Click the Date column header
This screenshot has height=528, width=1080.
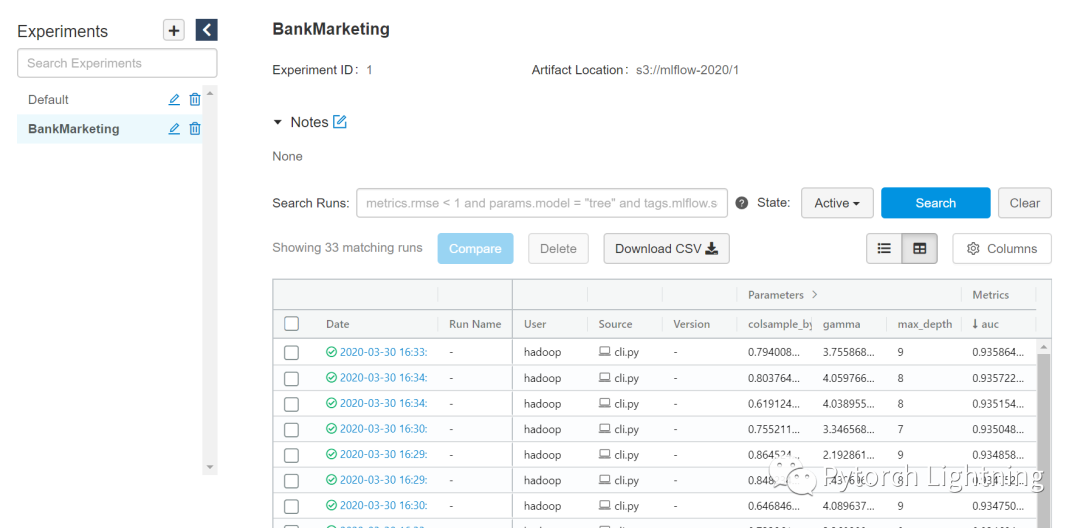point(338,324)
